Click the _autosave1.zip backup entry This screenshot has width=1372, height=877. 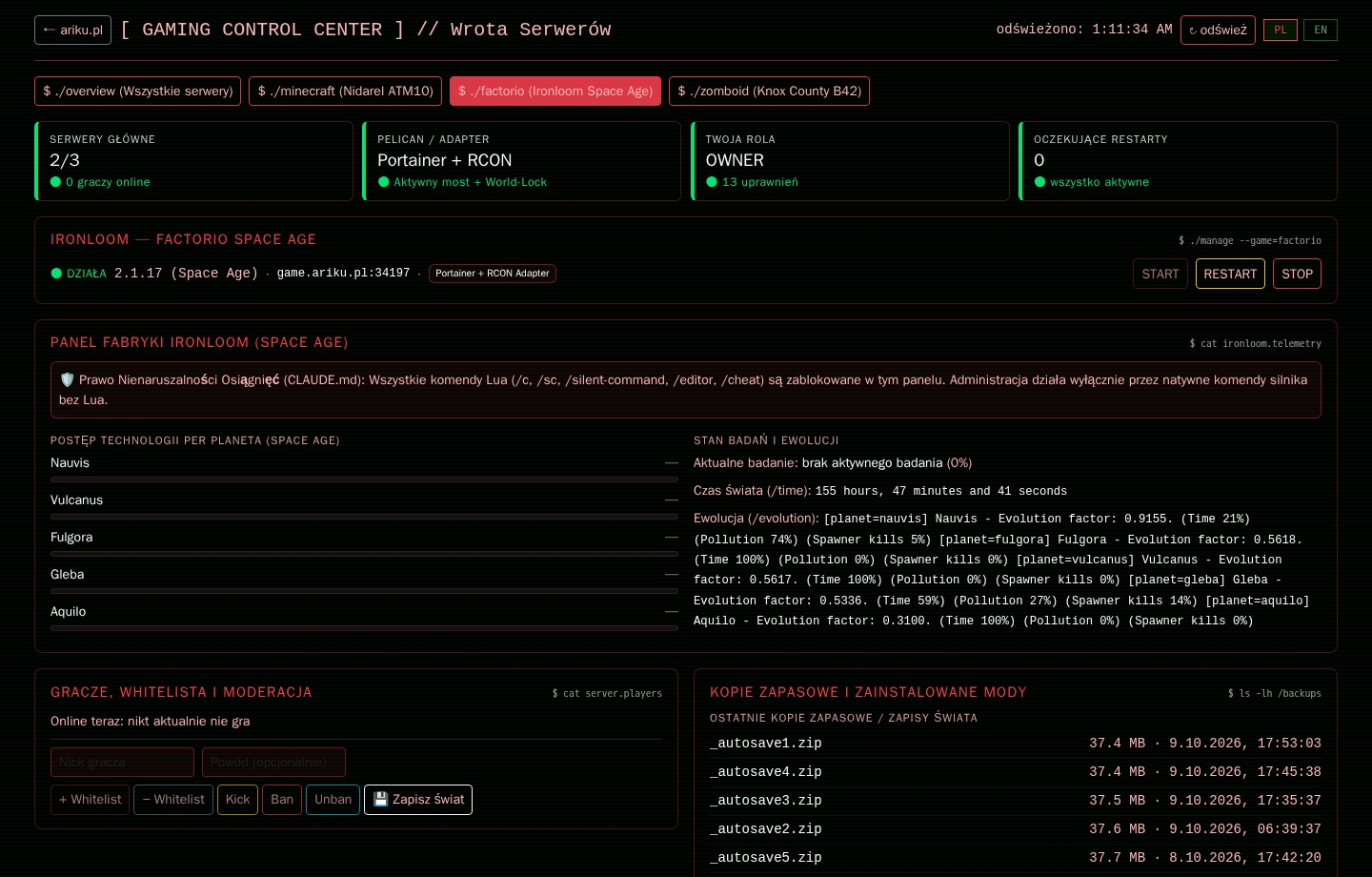1016,744
